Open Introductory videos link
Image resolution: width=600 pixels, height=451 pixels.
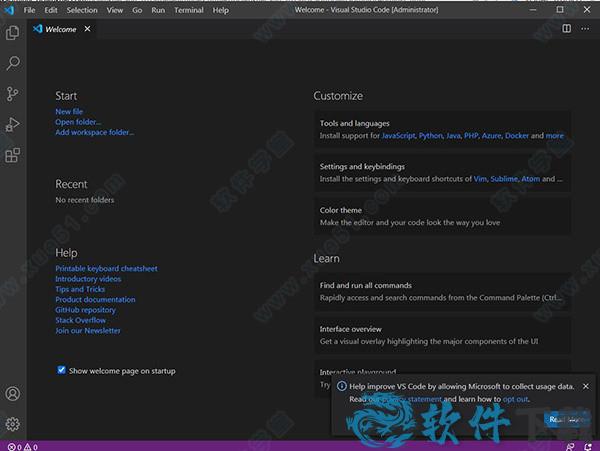point(88,279)
